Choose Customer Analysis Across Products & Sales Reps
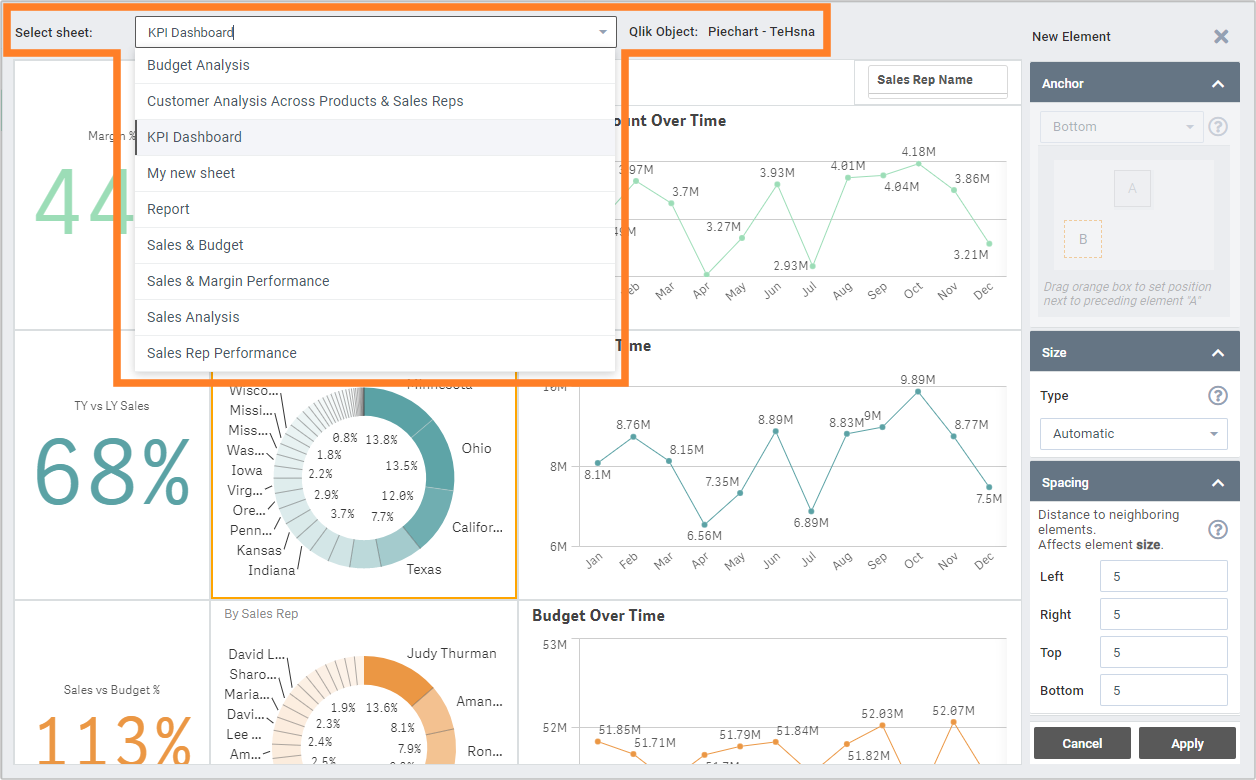1256x780 pixels. pos(375,101)
